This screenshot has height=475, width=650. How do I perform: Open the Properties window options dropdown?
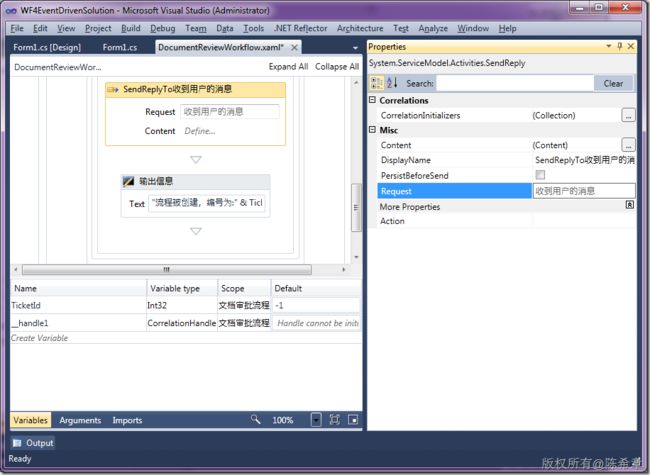[609, 46]
